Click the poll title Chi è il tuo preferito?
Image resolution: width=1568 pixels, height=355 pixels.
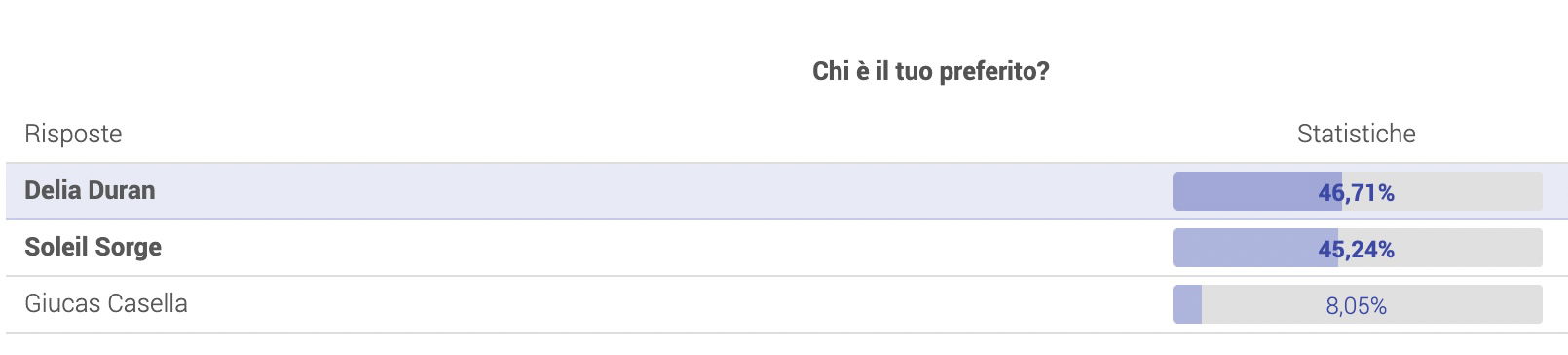[930, 71]
